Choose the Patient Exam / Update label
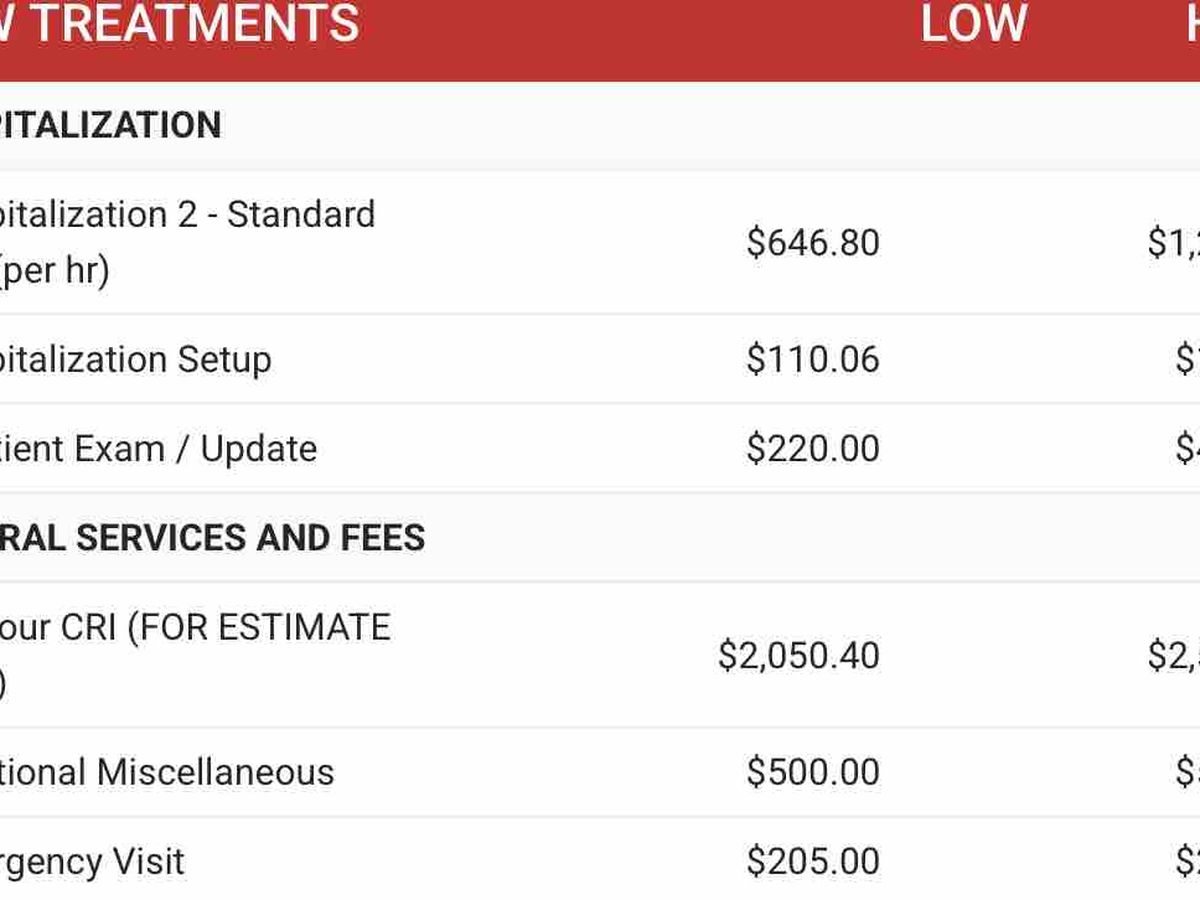 [x=158, y=449]
